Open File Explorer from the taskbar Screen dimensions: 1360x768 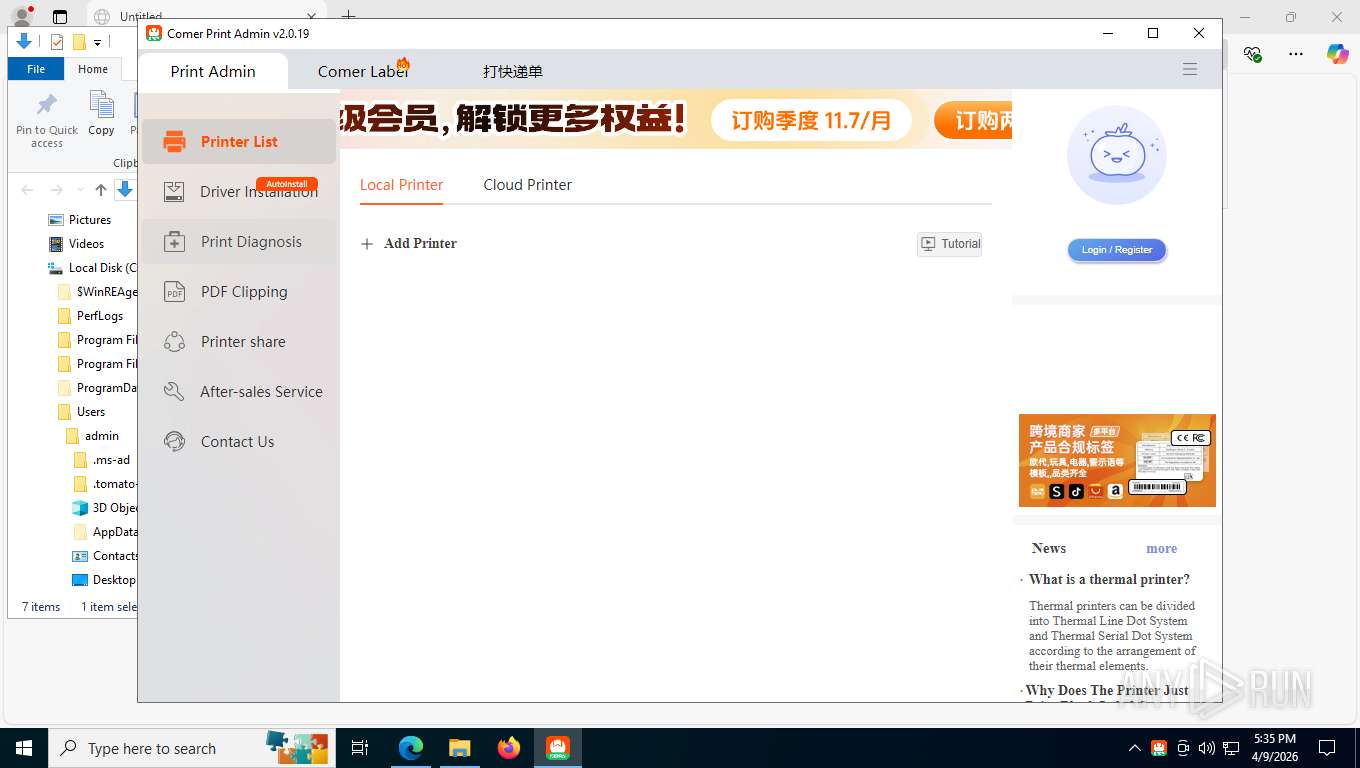coord(459,748)
